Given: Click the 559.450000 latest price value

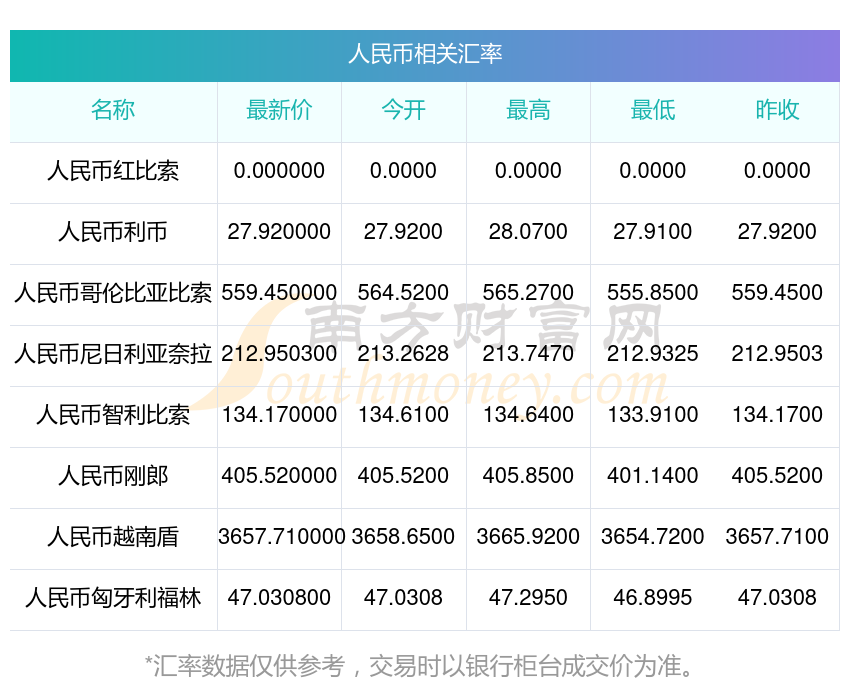Looking at the screenshot, I should (279, 293).
